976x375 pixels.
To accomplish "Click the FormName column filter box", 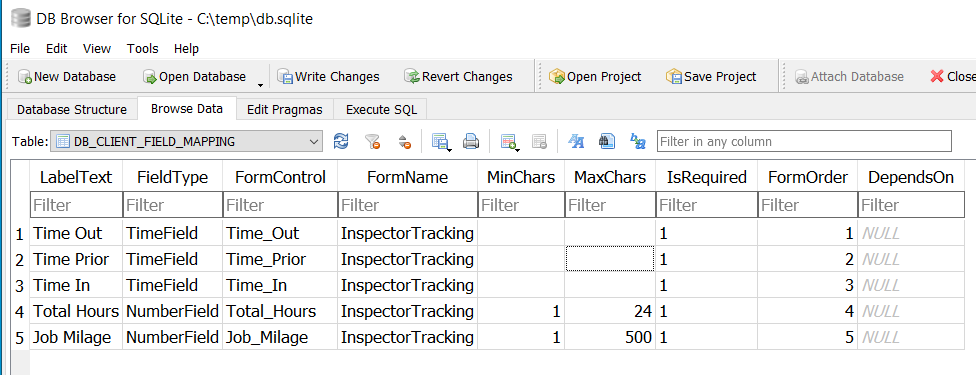I will tap(408, 204).
